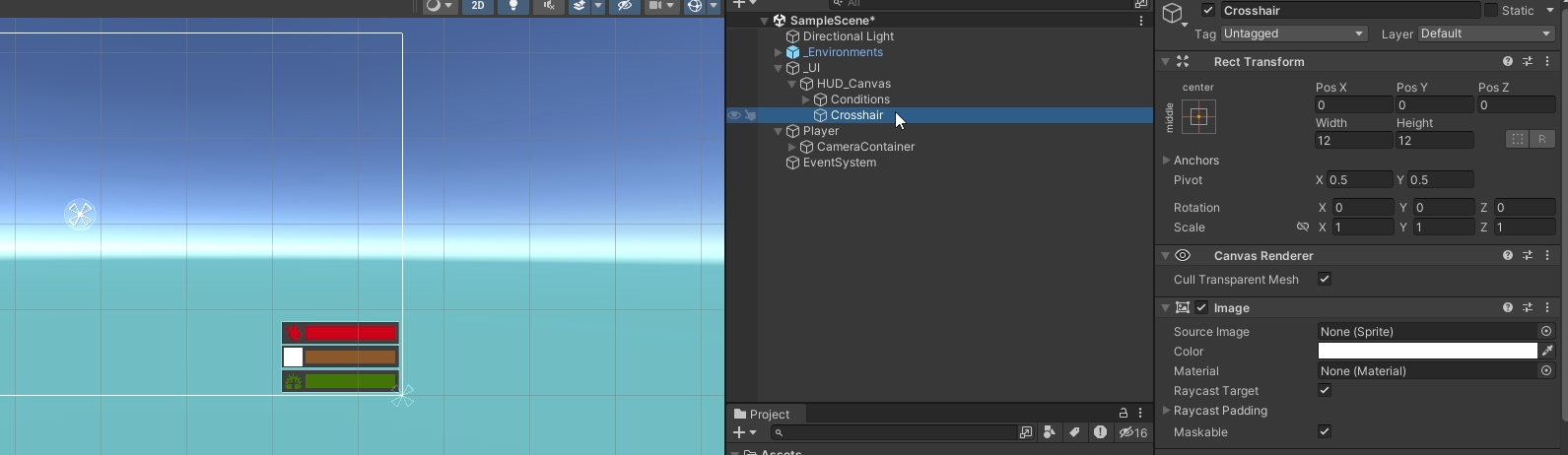Select the Conditions object
1568x455 pixels.
[x=859, y=99]
